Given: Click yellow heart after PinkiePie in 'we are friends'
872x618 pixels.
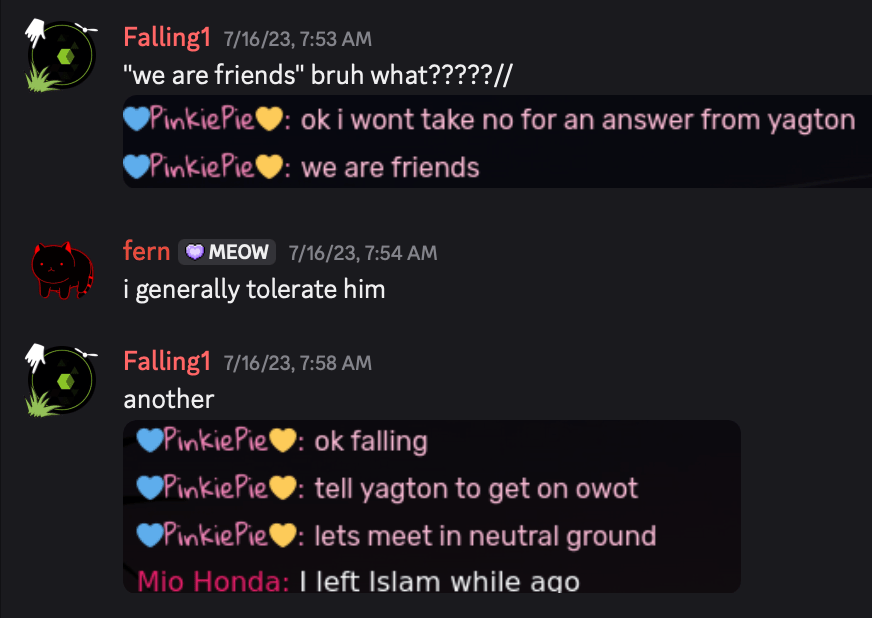Looking at the screenshot, I should (269, 167).
